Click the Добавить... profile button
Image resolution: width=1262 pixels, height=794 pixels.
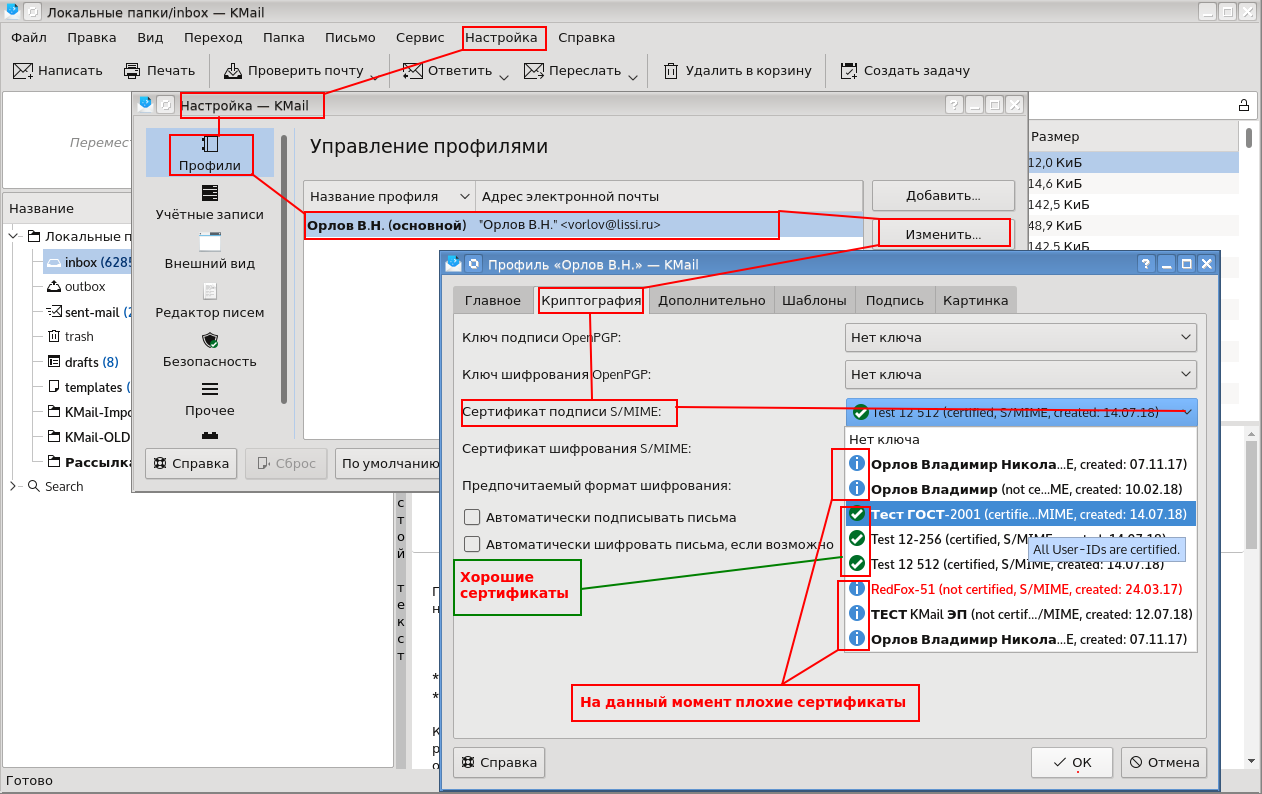[x=943, y=195]
